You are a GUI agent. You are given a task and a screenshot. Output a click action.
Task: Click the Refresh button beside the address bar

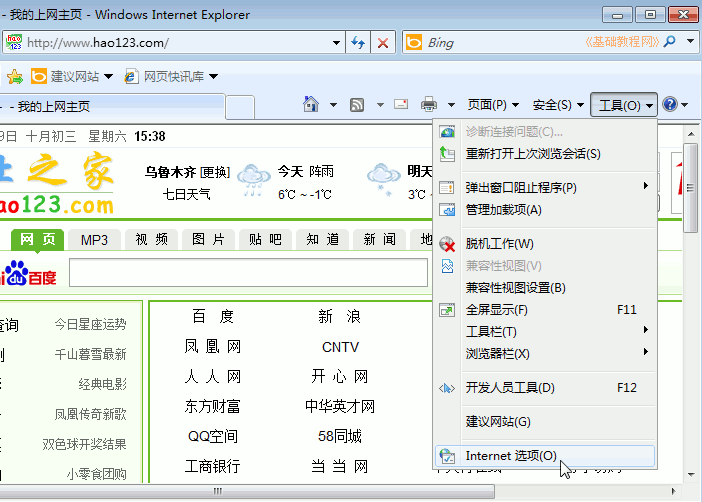tap(358, 43)
